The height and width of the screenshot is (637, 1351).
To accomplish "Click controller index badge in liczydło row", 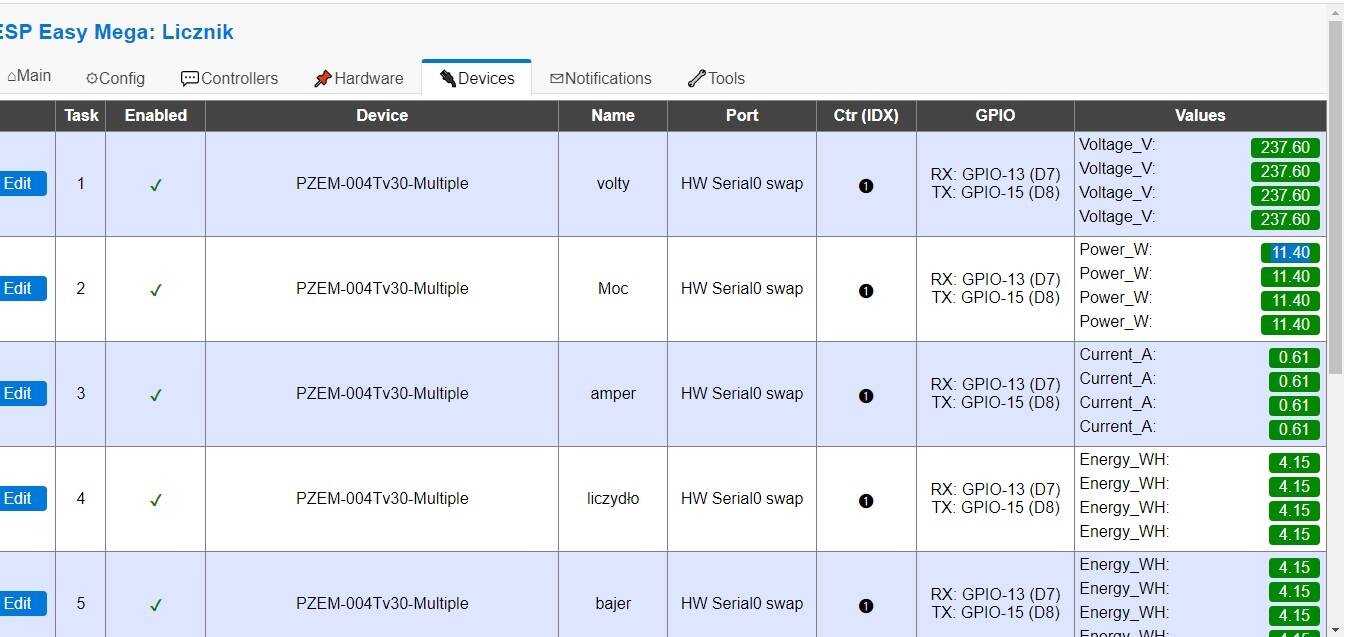I will point(866,501).
